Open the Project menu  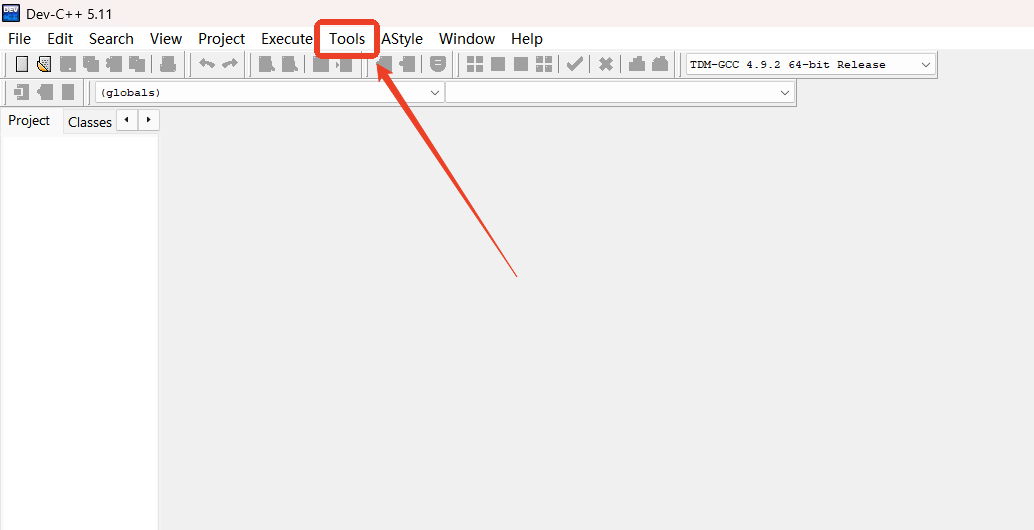pyautogui.click(x=222, y=39)
